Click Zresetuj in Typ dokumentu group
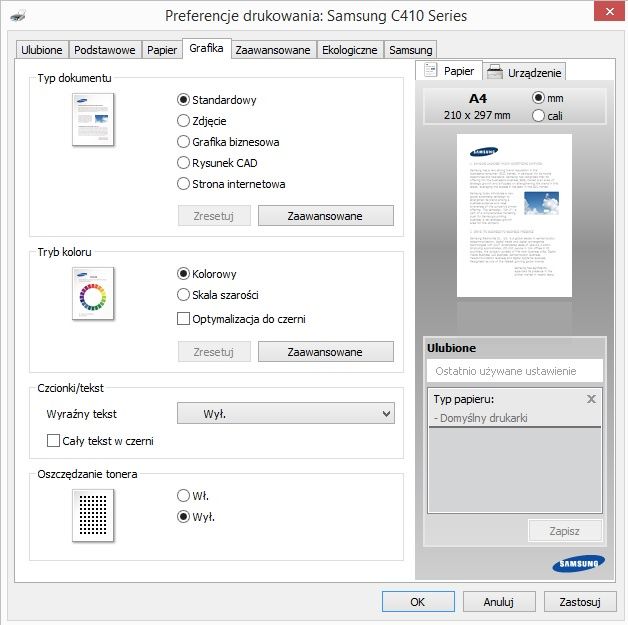 tap(214, 216)
